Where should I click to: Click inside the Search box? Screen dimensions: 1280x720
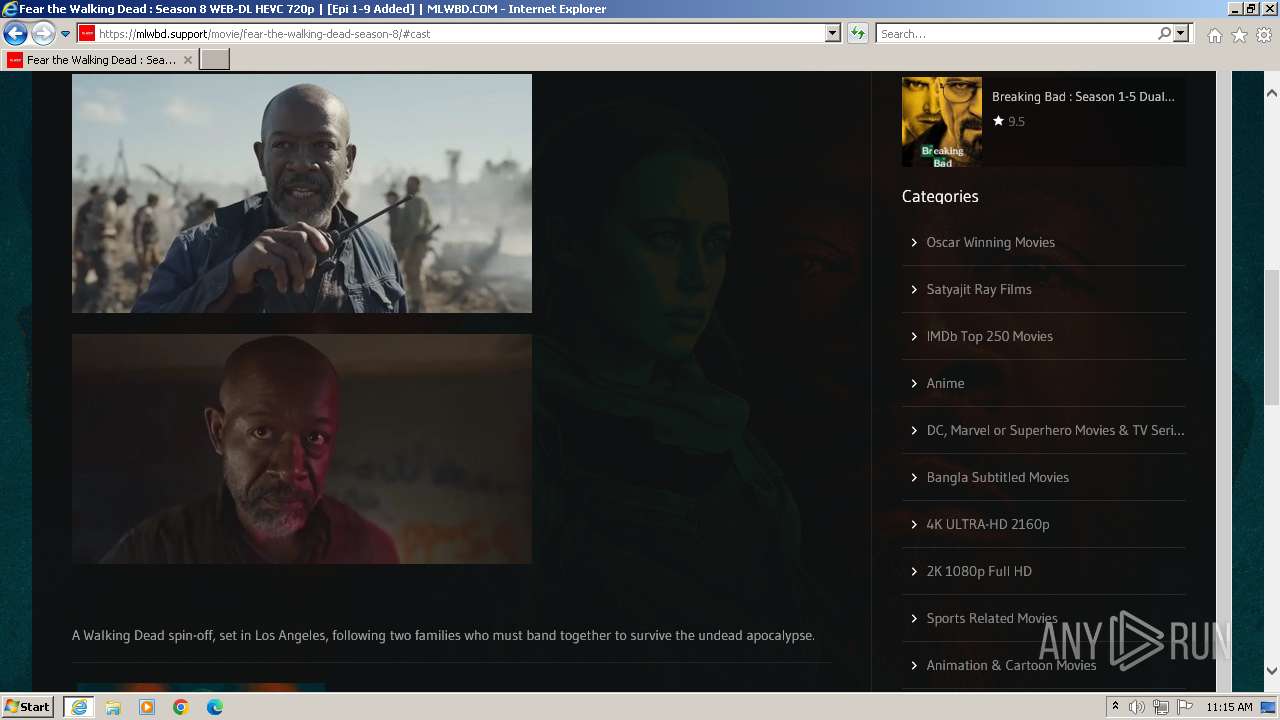tap(1015, 34)
